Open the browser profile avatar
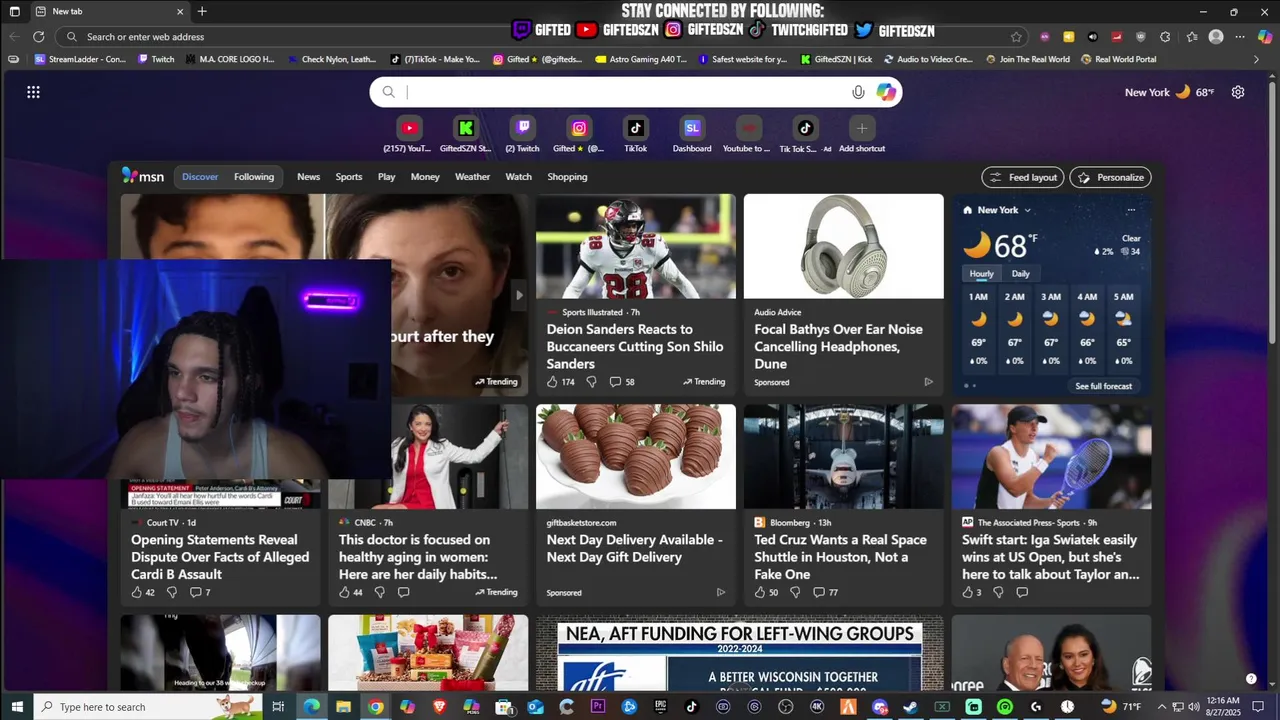 (x=1216, y=37)
